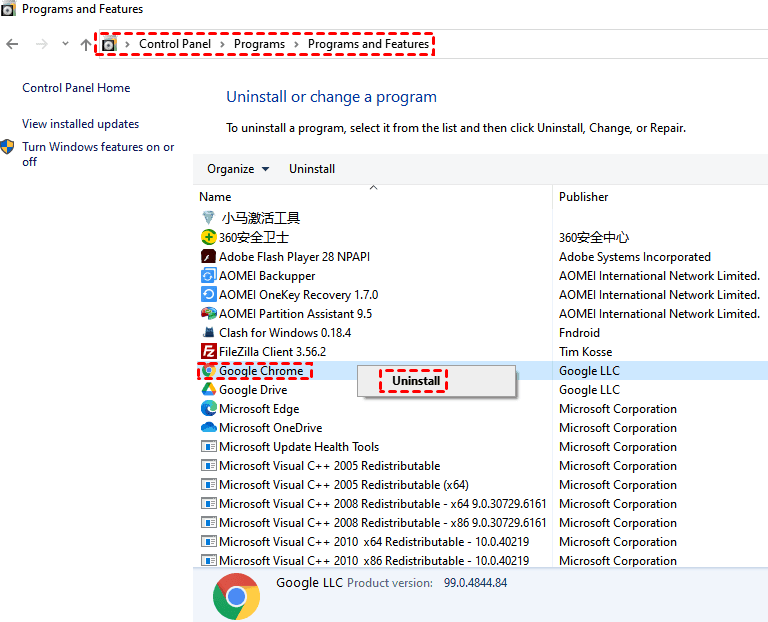
Task: Click icon of Visual C++ 2010 x86 Redistributable
Action: pos(209,560)
